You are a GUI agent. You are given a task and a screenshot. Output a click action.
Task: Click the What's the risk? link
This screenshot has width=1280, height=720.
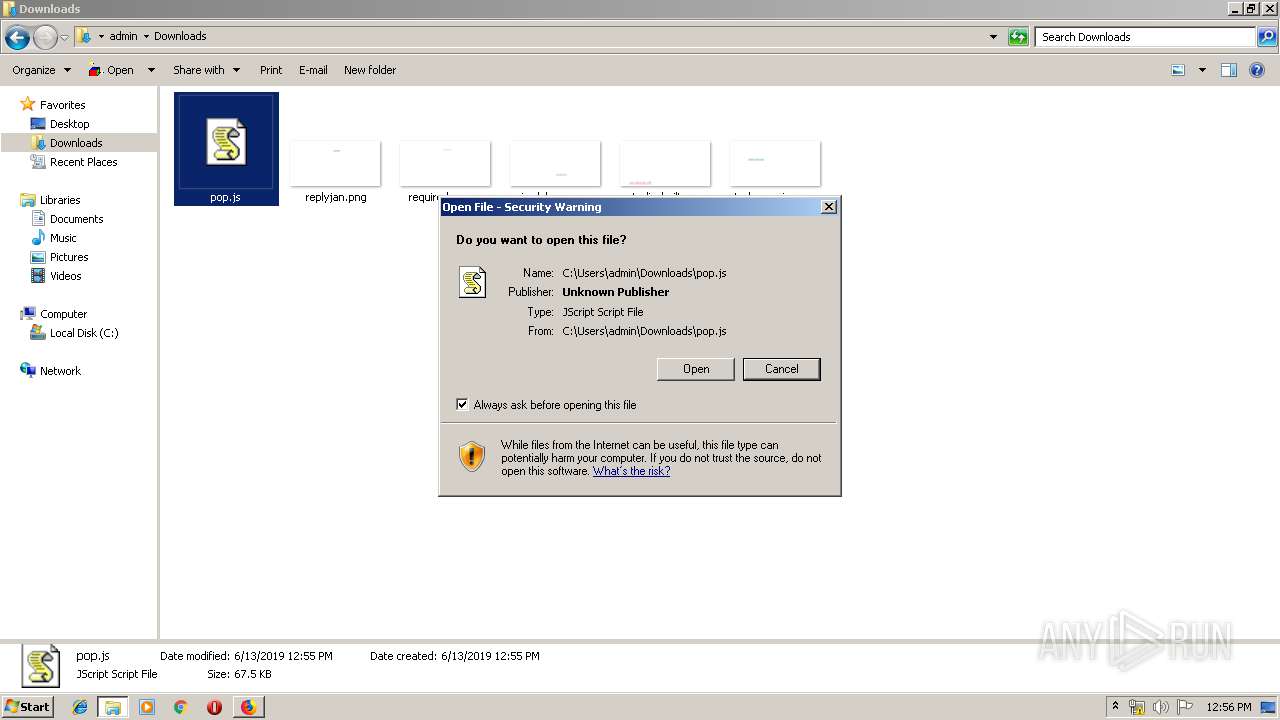click(631, 471)
